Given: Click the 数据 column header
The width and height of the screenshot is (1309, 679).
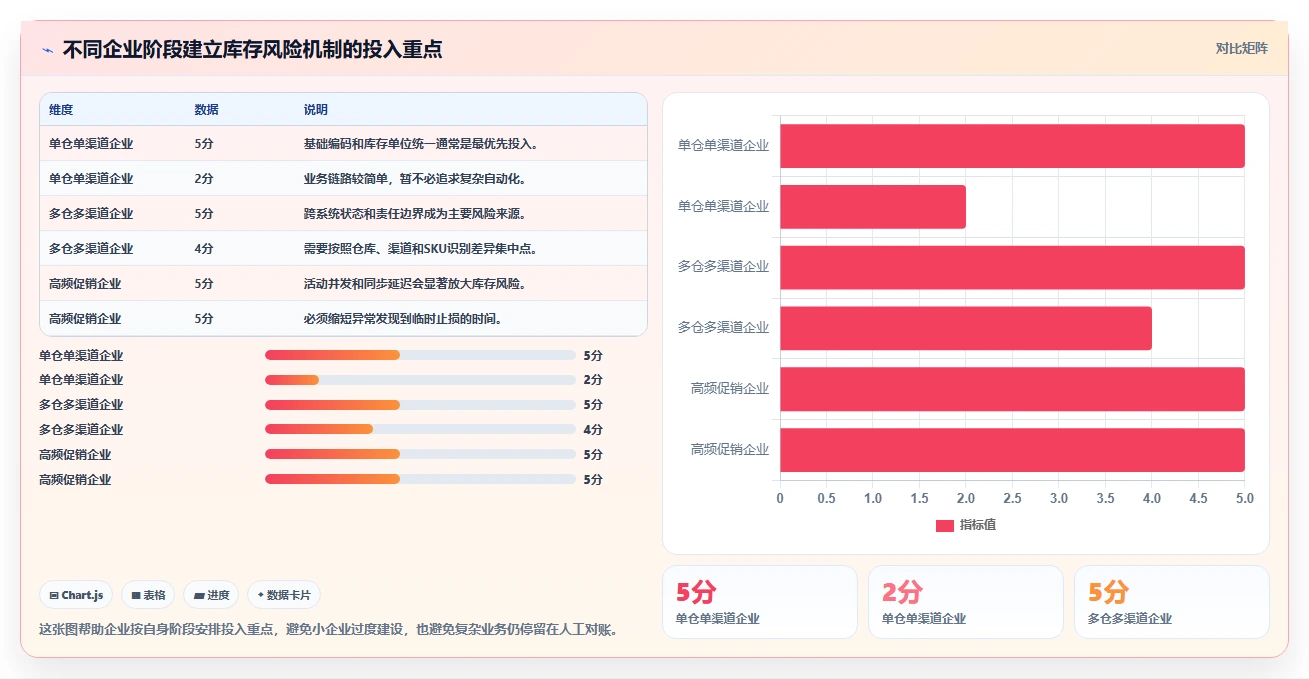Looking at the screenshot, I should click(206, 110).
